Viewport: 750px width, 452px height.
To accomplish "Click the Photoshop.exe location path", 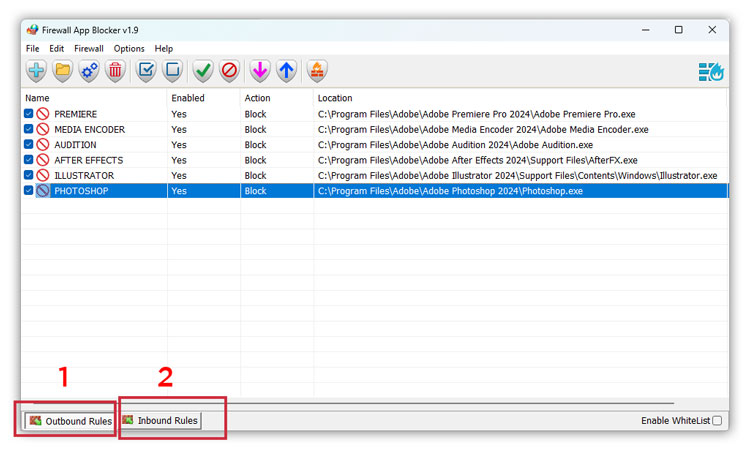I will click(x=450, y=190).
